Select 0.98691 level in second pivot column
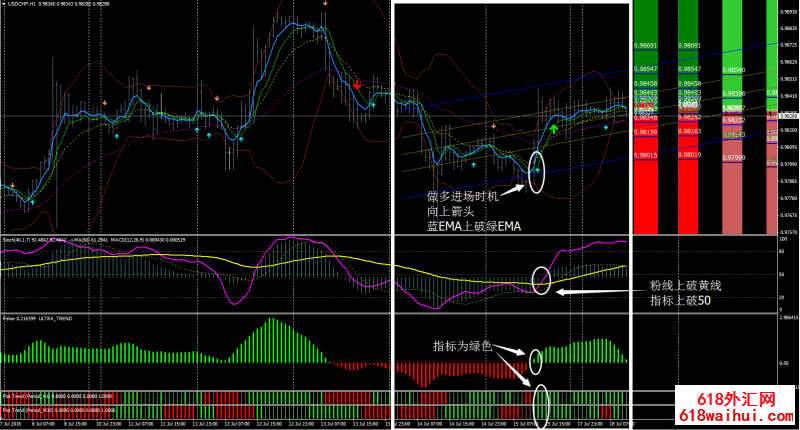 coord(689,45)
